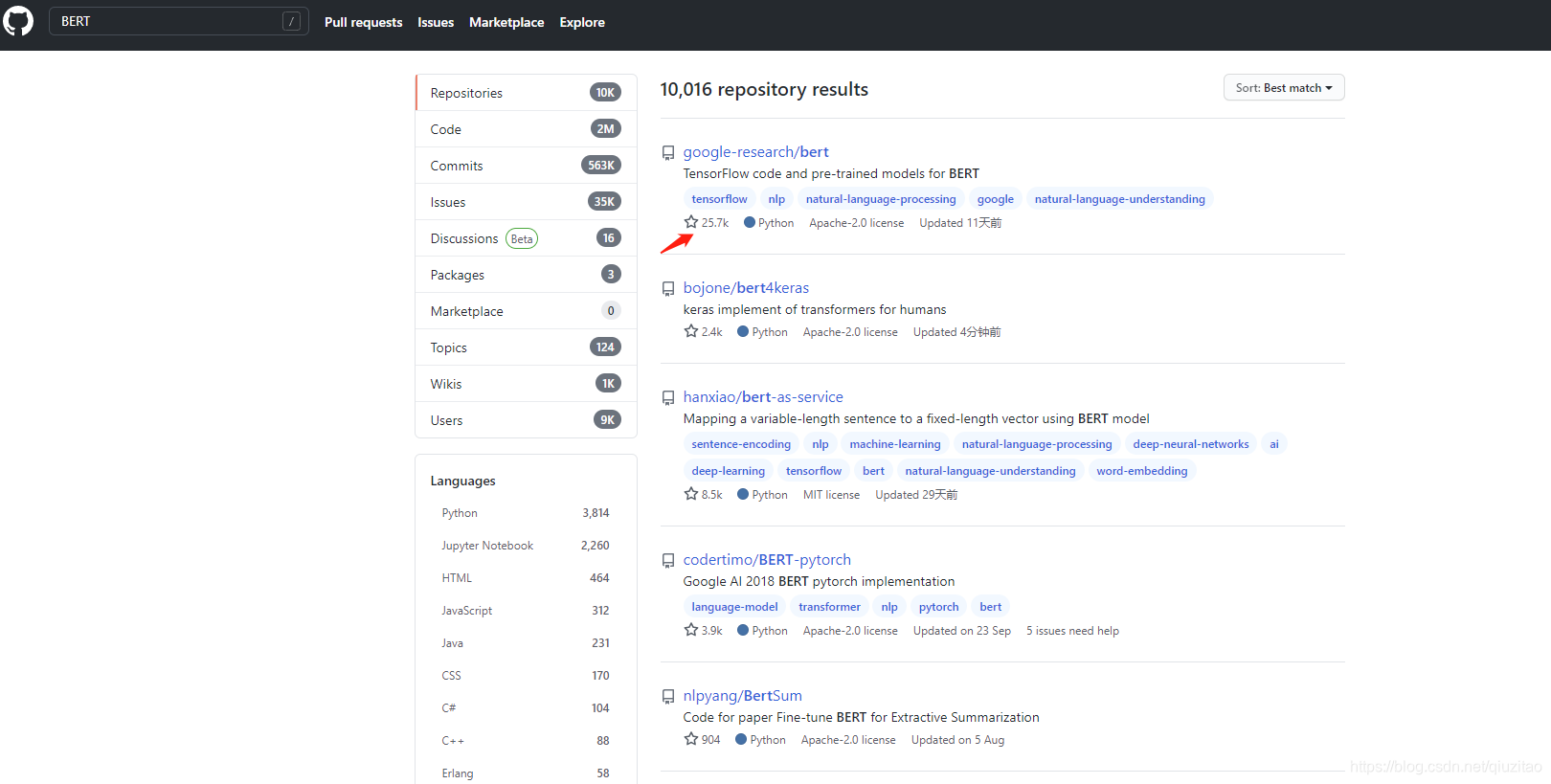
Task: Click the slash shortcut icon in search box
Action: click(292, 21)
